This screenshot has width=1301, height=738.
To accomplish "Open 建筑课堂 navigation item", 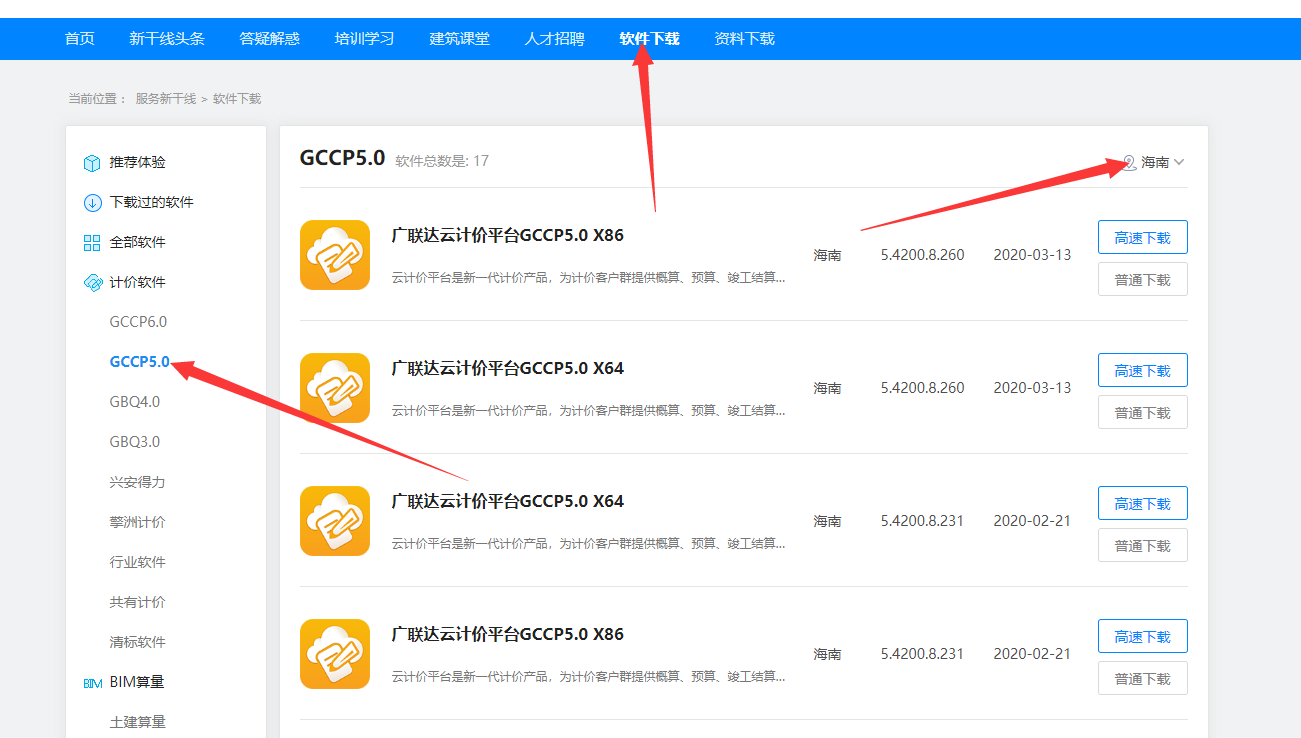I will coord(460,39).
